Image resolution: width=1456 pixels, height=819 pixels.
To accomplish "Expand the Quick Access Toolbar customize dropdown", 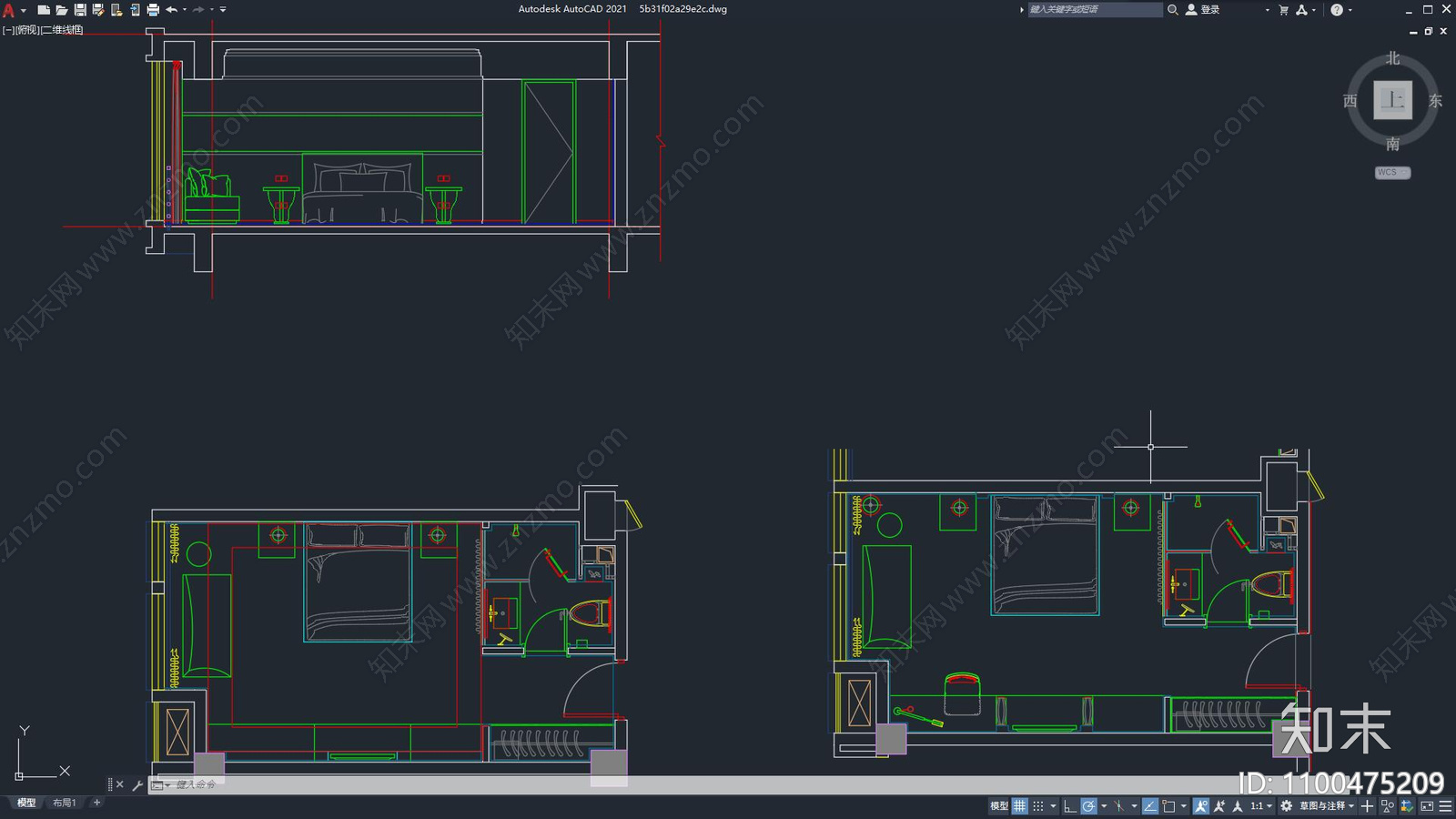I will click(223, 10).
